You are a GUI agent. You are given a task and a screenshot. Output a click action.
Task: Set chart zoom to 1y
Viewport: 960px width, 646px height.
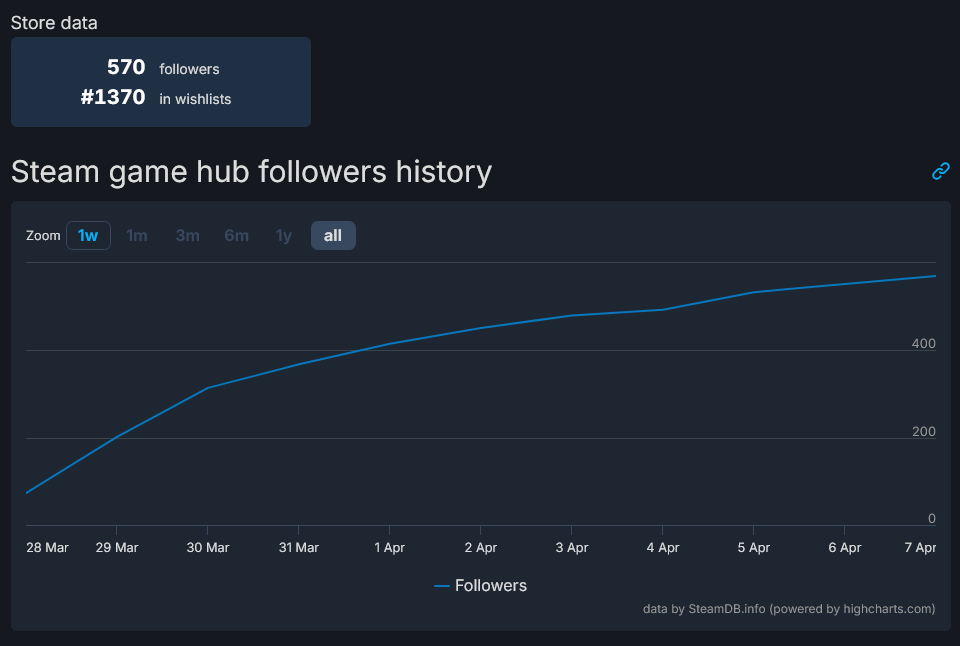(x=283, y=235)
